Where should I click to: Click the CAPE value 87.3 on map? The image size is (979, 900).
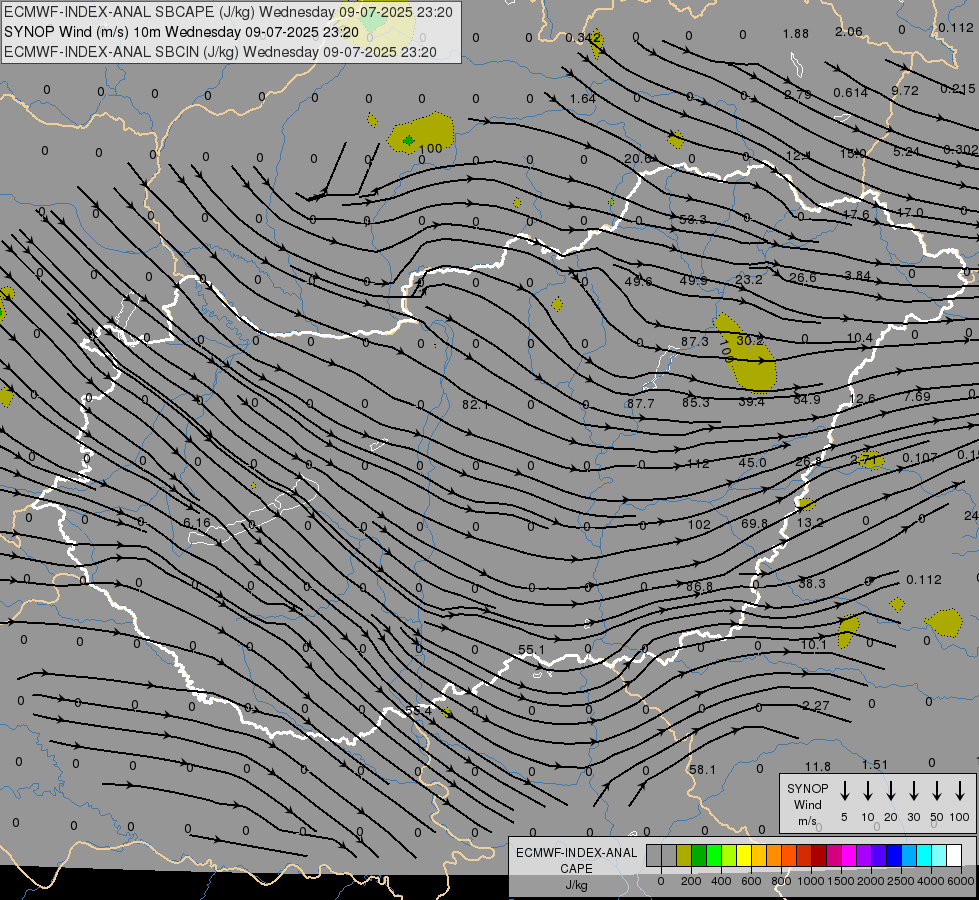694,342
